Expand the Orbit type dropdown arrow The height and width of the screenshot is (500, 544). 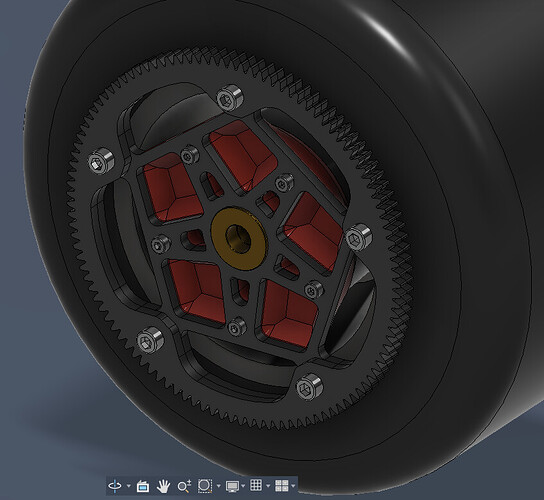tap(128, 486)
